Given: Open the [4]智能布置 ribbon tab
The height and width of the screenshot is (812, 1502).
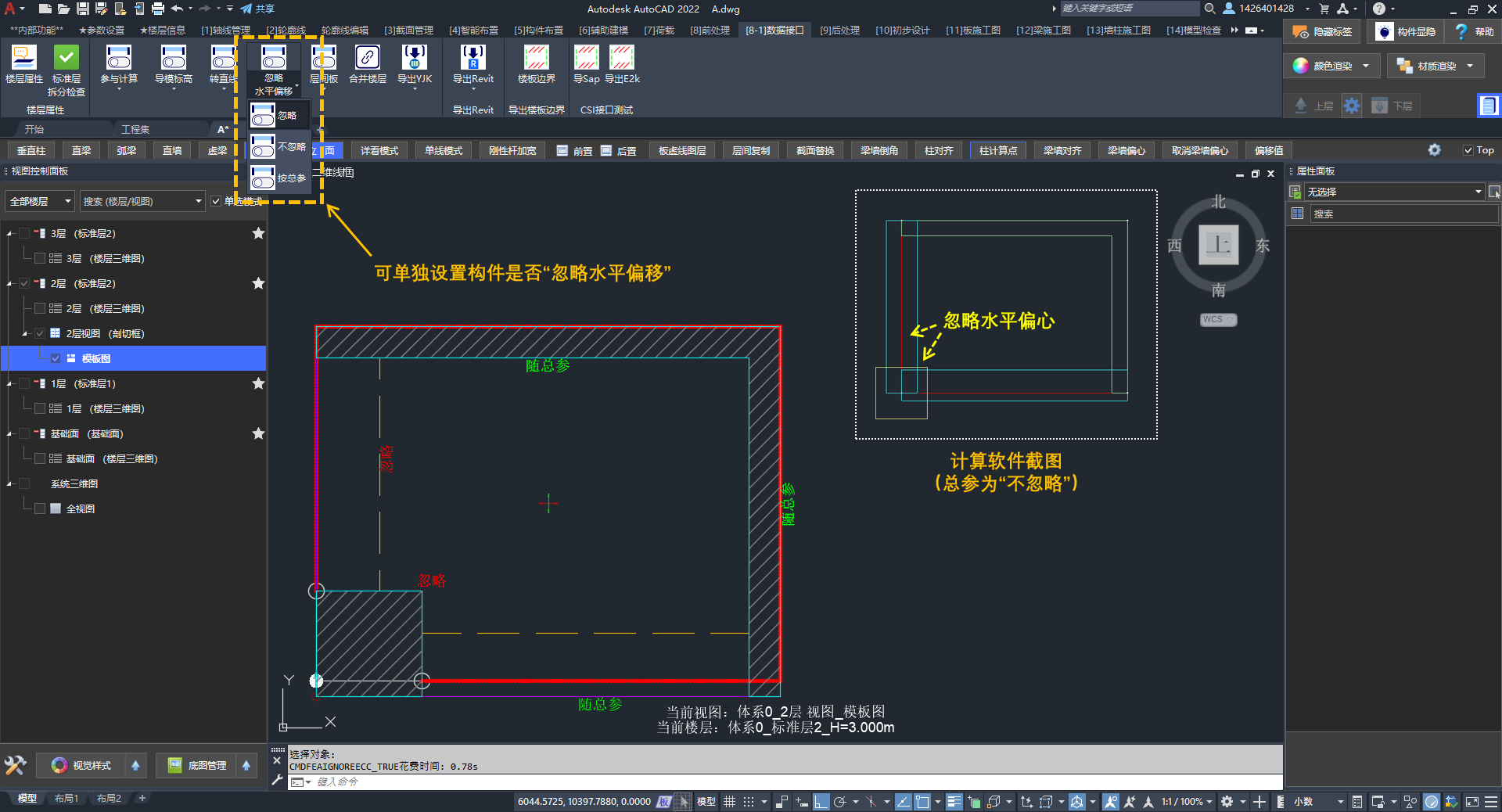Looking at the screenshot, I should tap(473, 31).
